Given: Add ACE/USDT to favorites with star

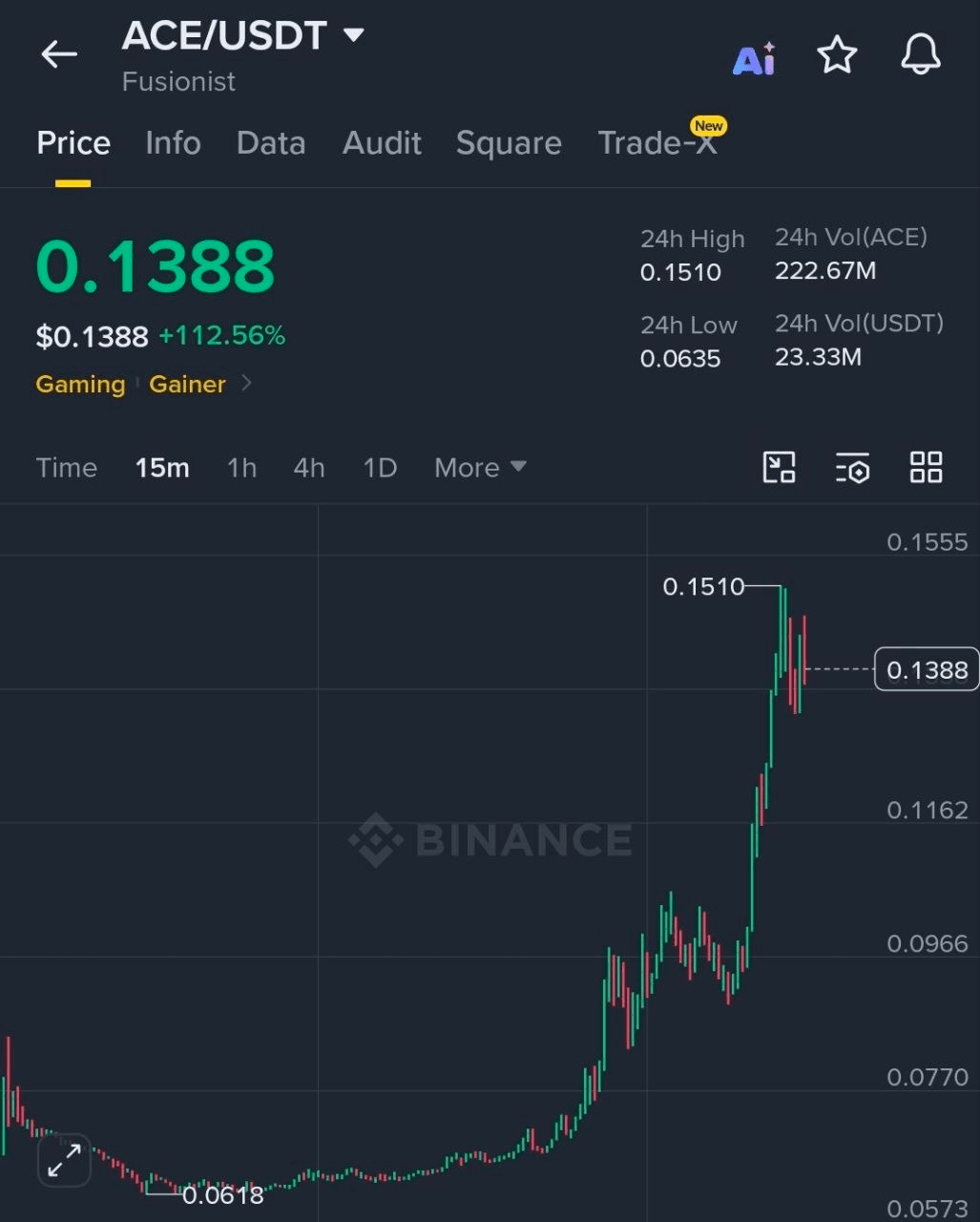Looking at the screenshot, I should [837, 55].
